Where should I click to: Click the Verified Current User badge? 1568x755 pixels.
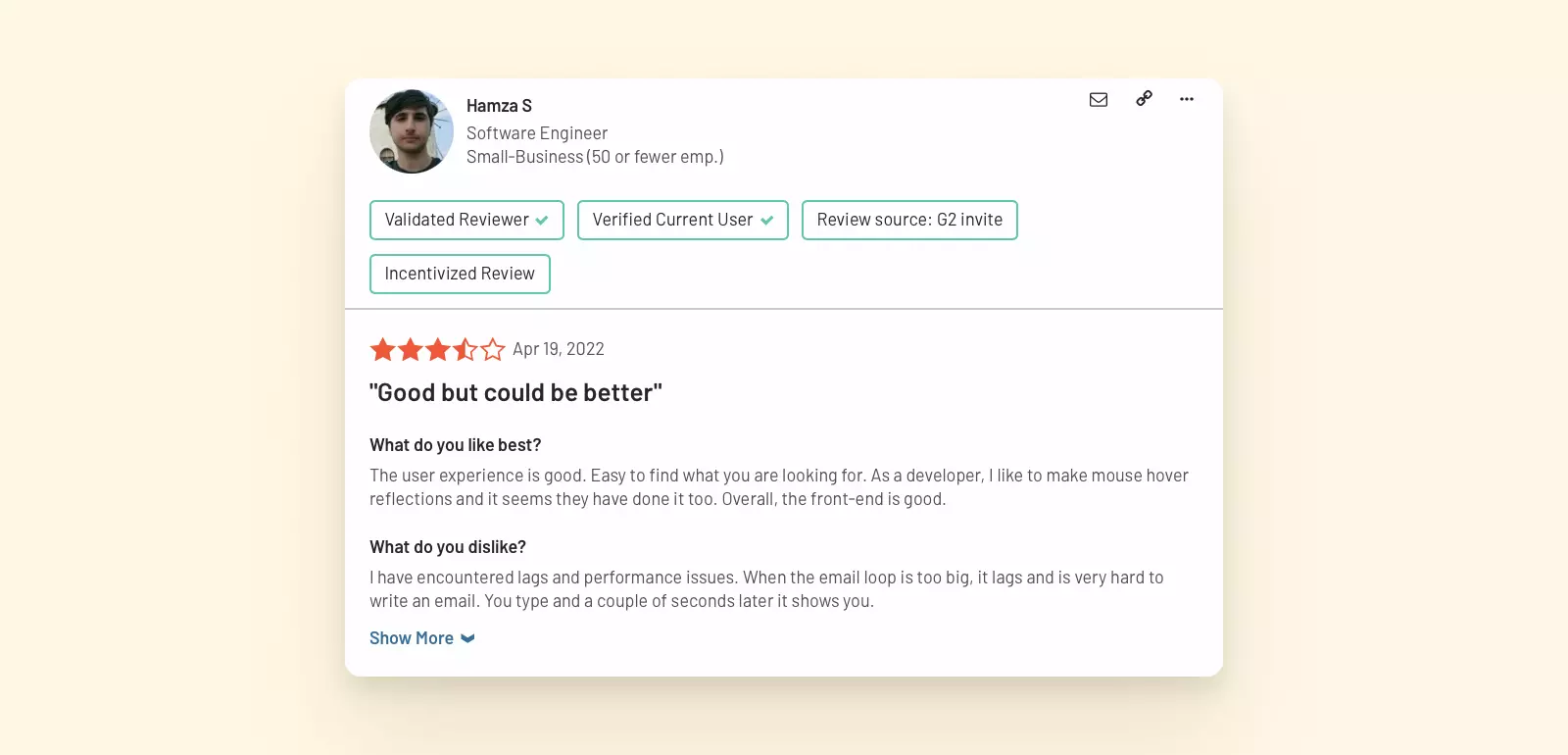pyautogui.click(x=672, y=220)
